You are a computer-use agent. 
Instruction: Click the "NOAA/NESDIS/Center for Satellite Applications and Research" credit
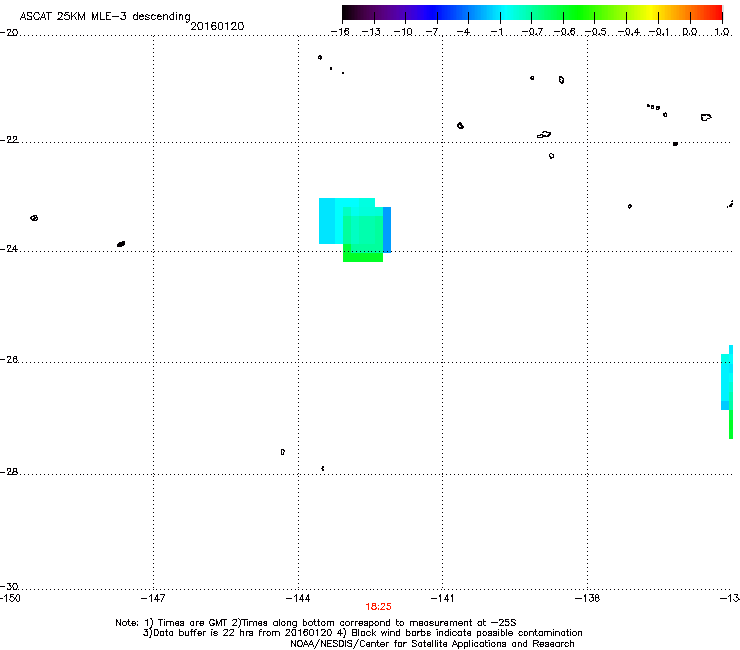432,644
